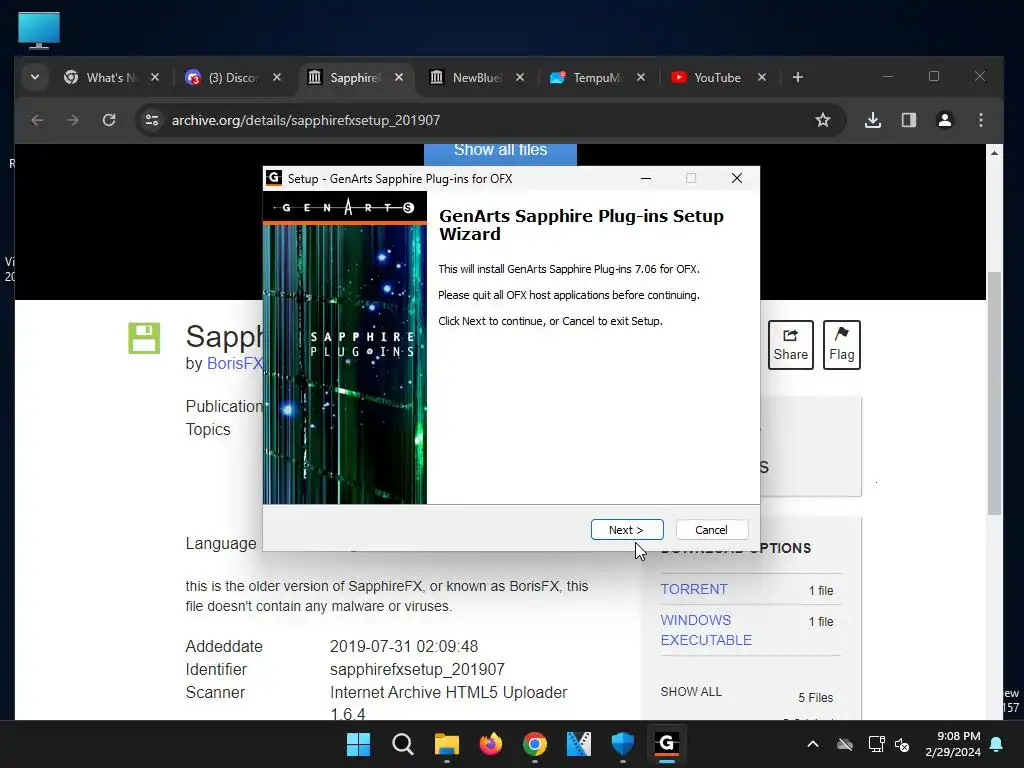Viewport: 1024px width, 768px height.
Task: Open the Windows Start menu
Action: (358, 744)
